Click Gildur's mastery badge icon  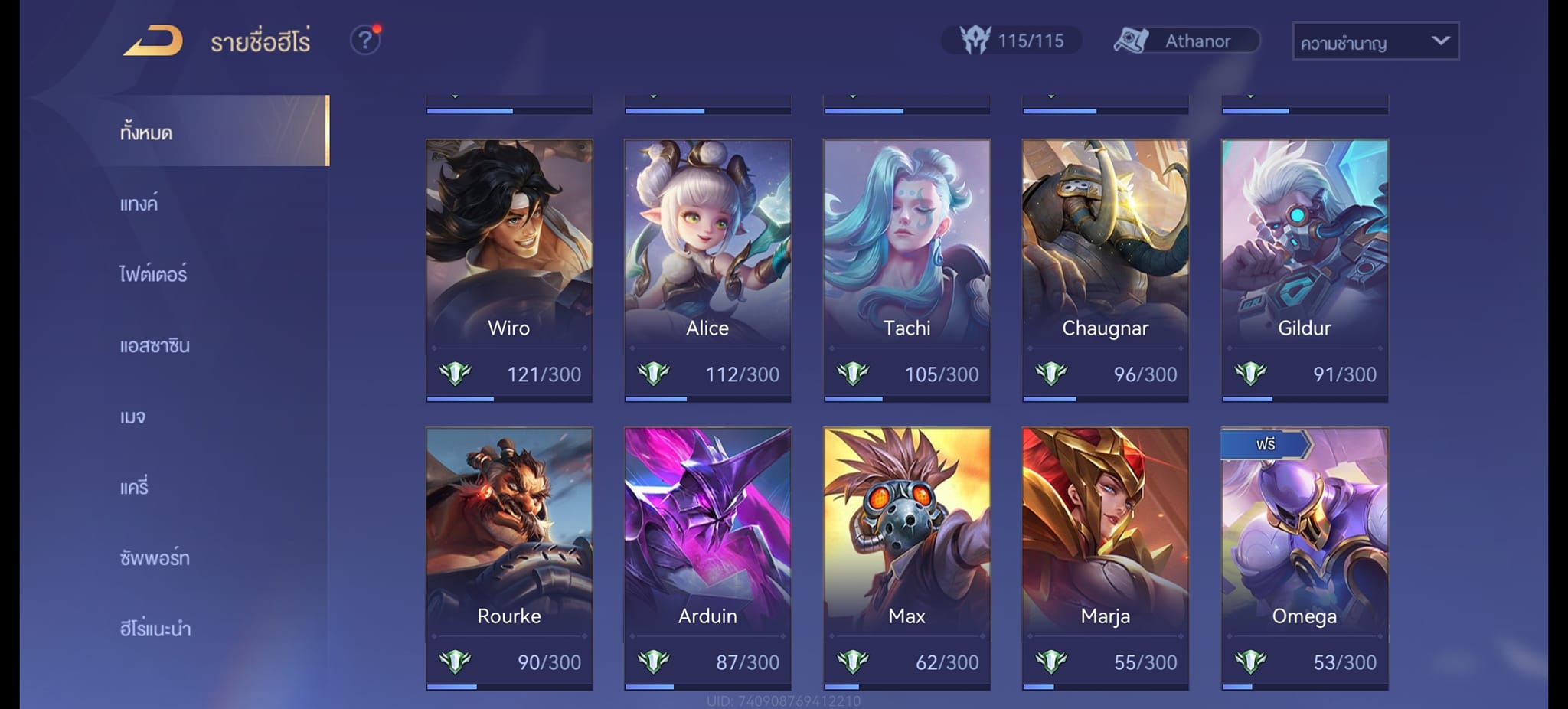[x=1250, y=374]
